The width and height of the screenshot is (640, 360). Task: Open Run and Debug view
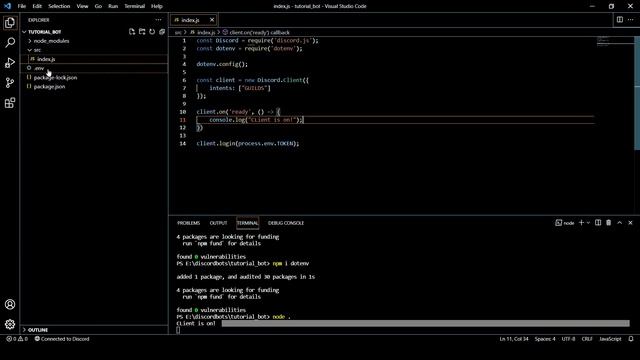coord(10,62)
